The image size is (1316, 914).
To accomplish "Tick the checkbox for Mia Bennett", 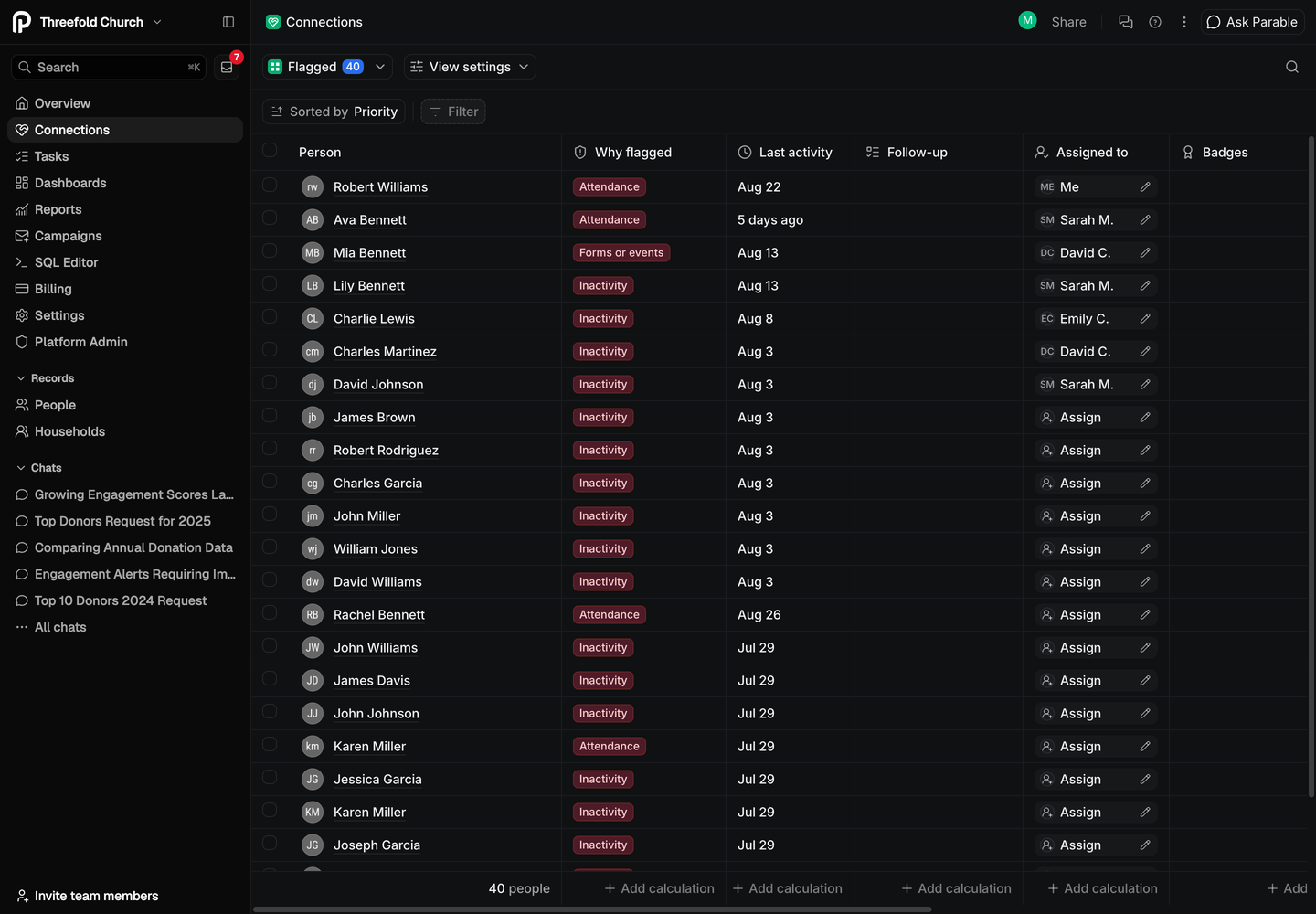I will pyautogui.click(x=270, y=250).
